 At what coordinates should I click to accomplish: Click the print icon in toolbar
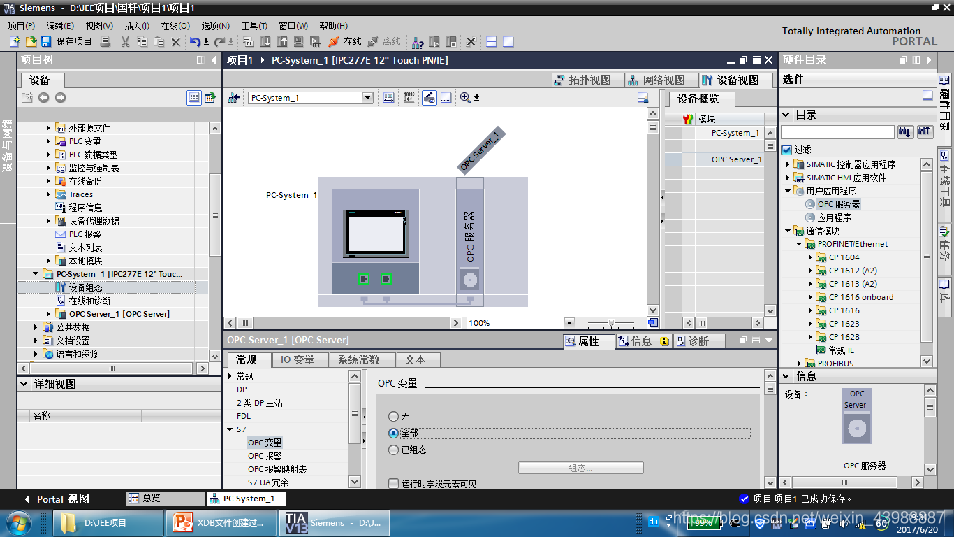(105, 42)
